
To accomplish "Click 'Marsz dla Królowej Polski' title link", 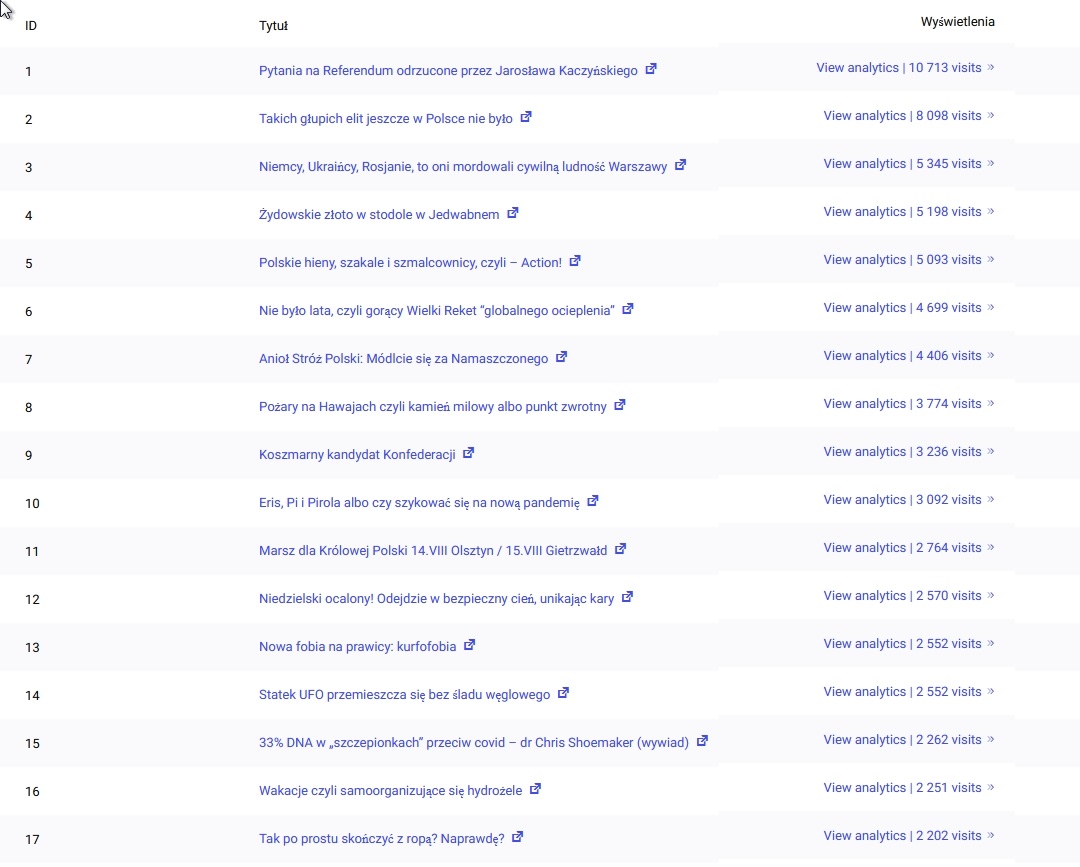I will (433, 551).
